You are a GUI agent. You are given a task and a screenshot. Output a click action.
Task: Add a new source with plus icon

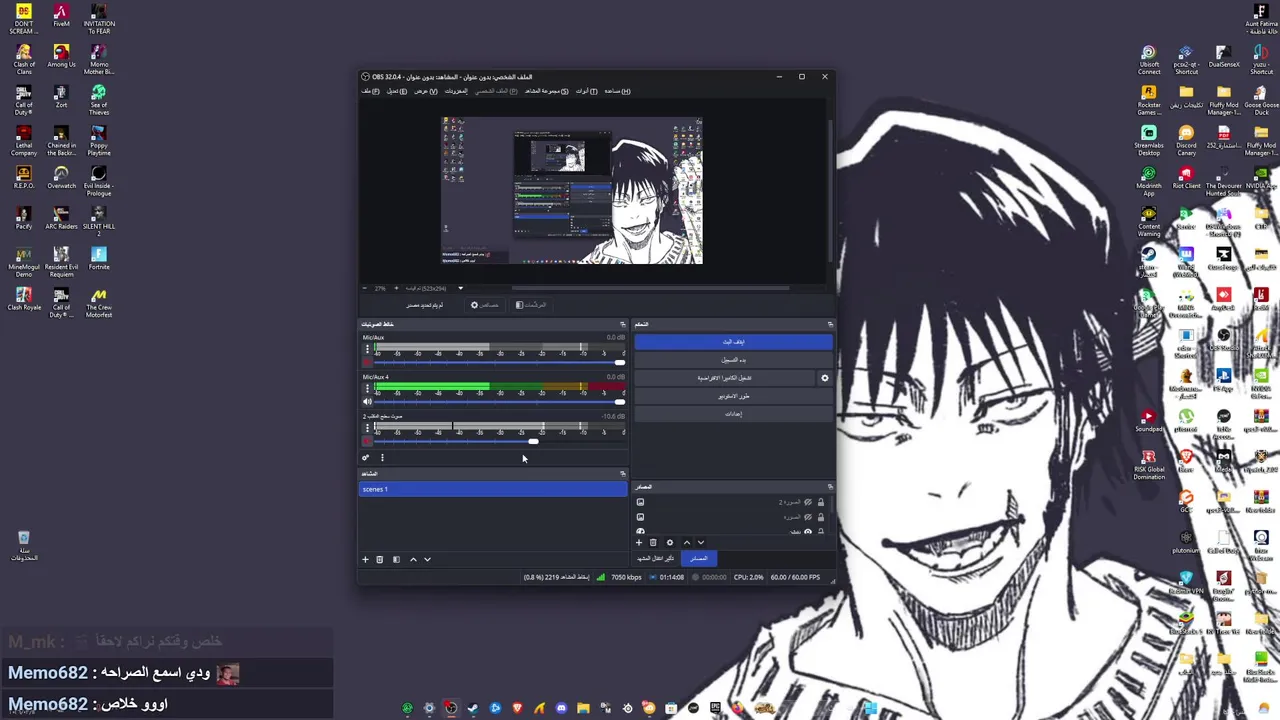tap(639, 543)
